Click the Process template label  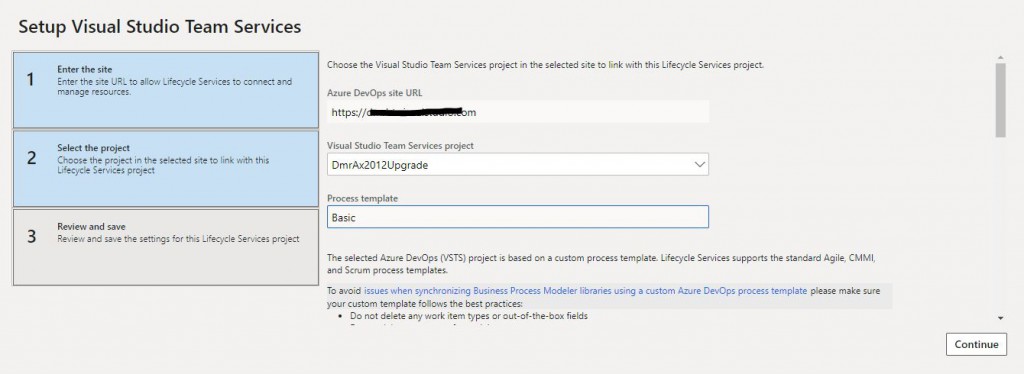point(362,198)
